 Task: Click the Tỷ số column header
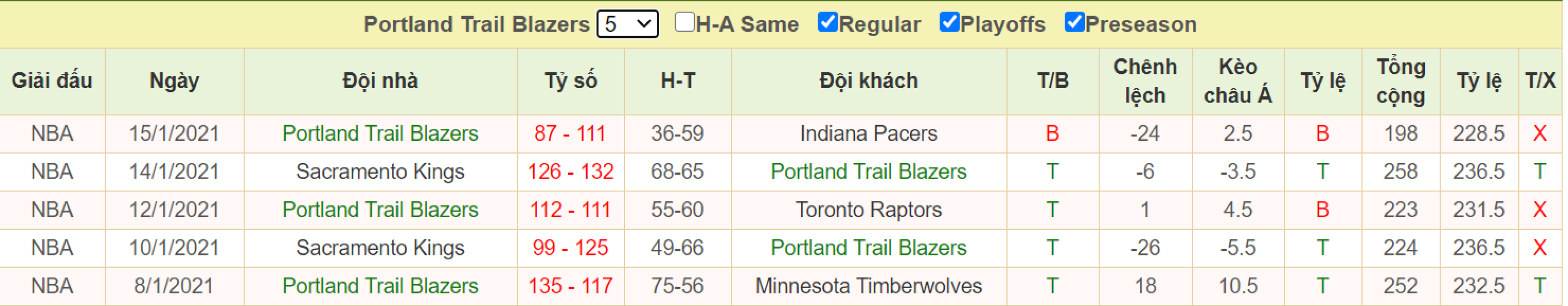571,81
